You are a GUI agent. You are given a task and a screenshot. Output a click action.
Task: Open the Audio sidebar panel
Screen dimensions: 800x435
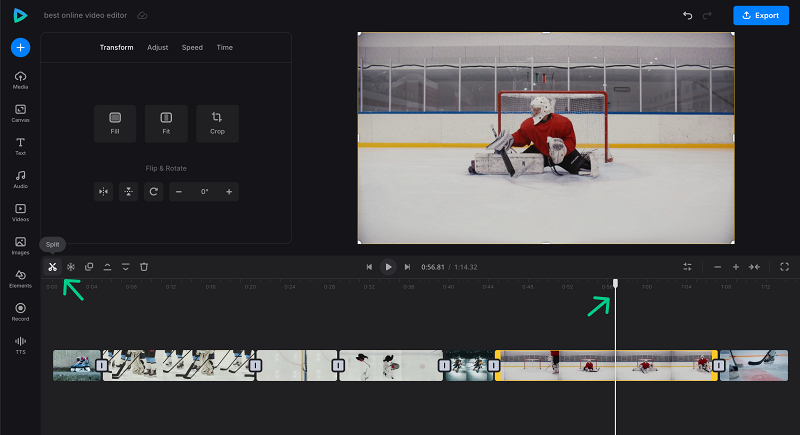[20, 180]
